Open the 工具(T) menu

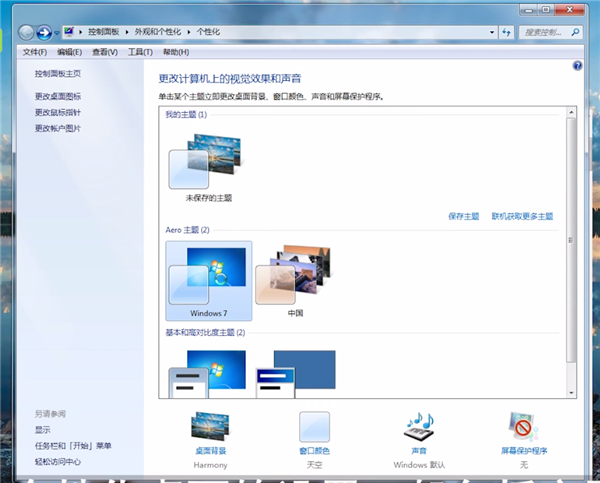tap(140, 52)
